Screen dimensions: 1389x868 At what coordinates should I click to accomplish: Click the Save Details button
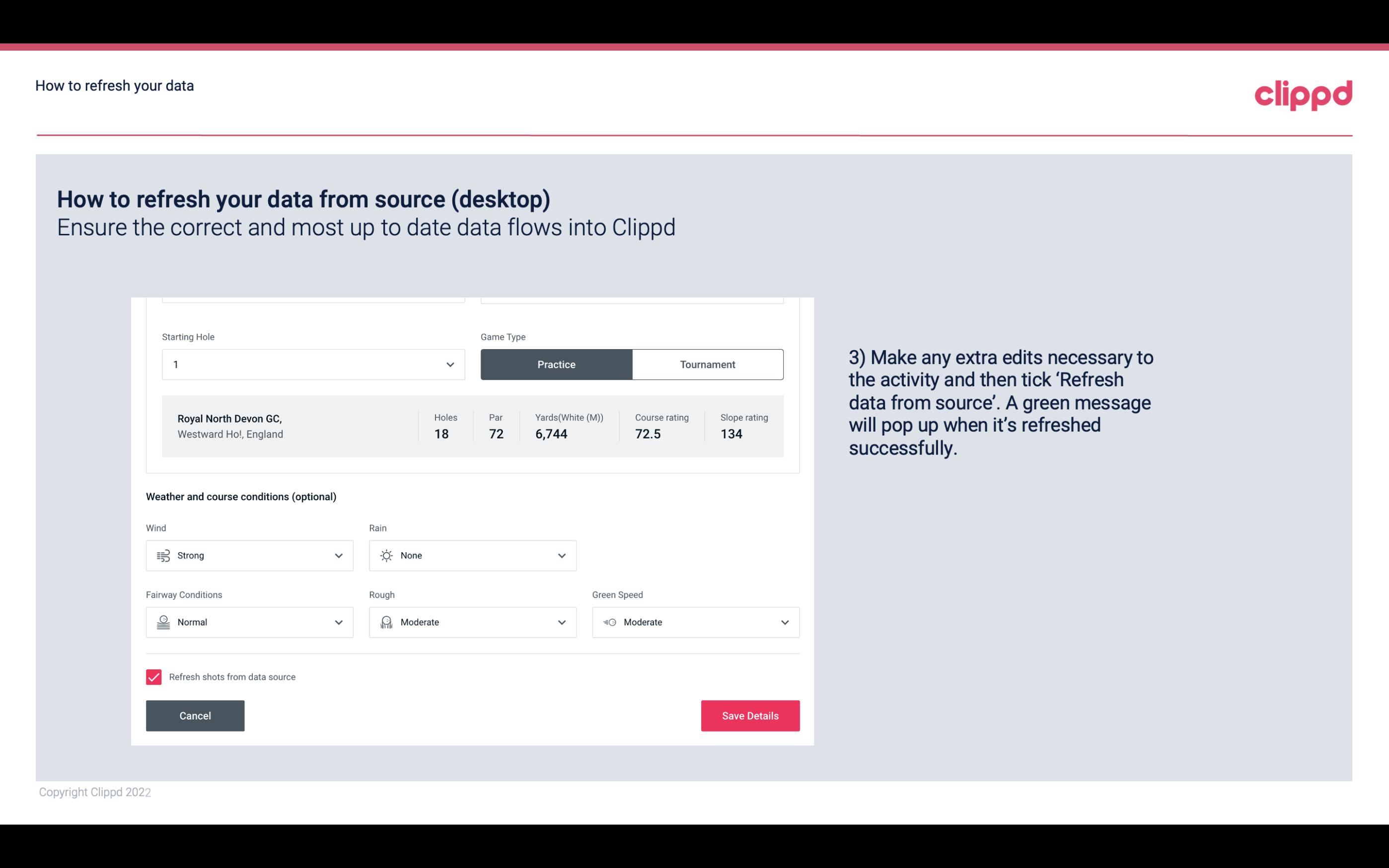click(x=750, y=715)
